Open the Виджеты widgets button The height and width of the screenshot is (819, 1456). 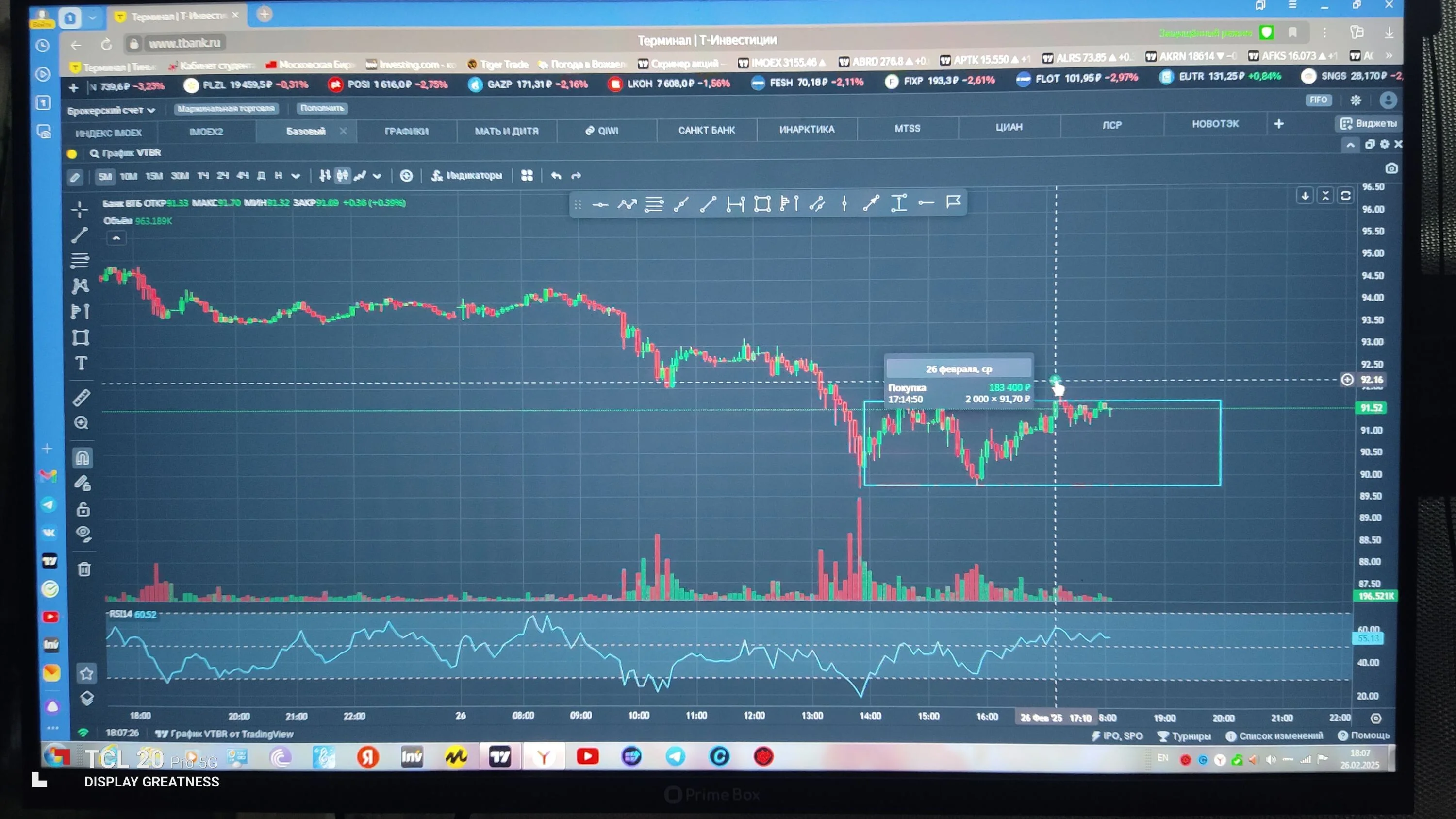(x=1368, y=123)
